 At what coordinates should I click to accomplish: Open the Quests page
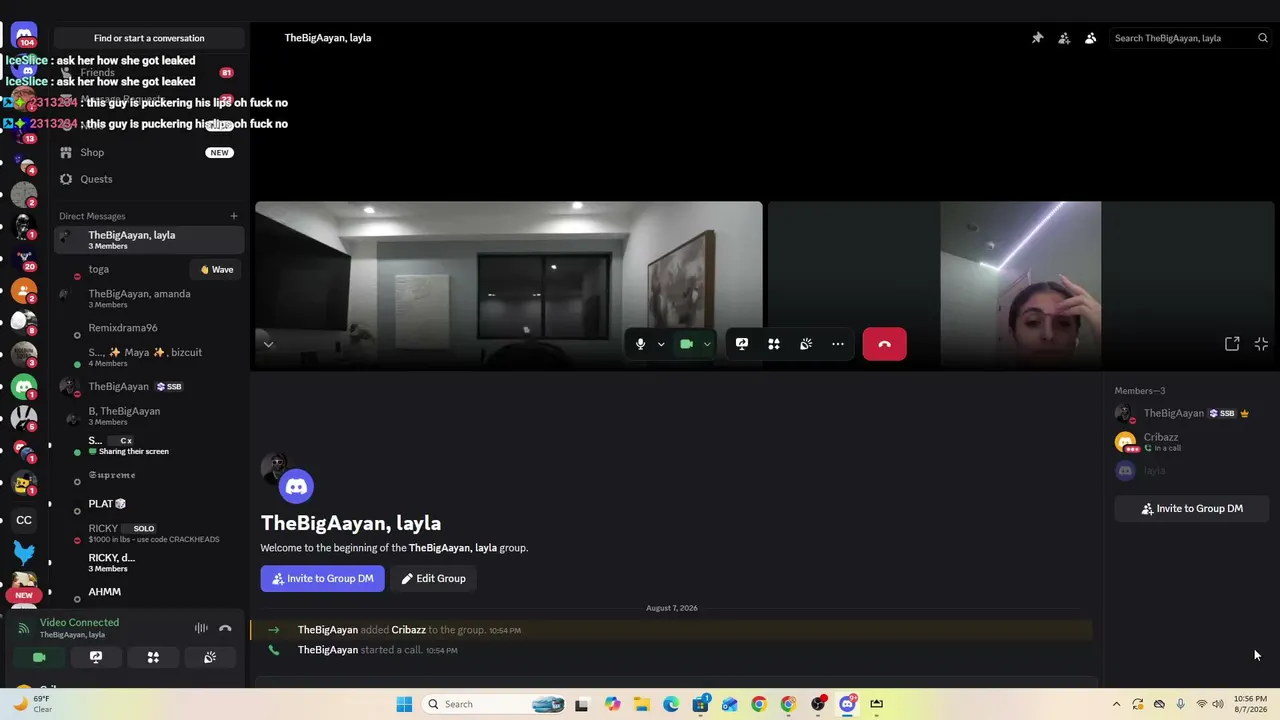pyautogui.click(x=149, y=179)
